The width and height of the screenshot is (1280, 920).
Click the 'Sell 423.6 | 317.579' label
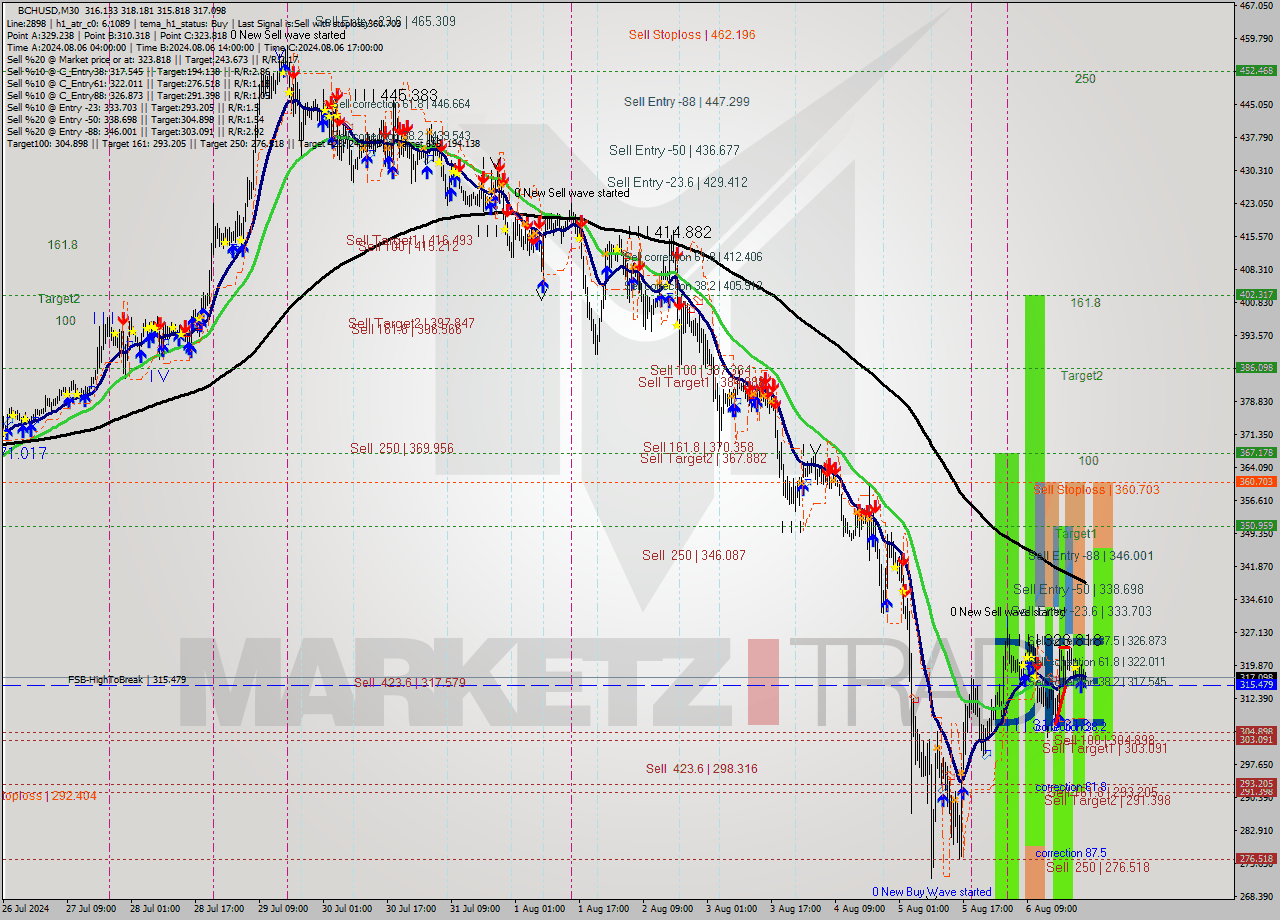click(x=410, y=683)
